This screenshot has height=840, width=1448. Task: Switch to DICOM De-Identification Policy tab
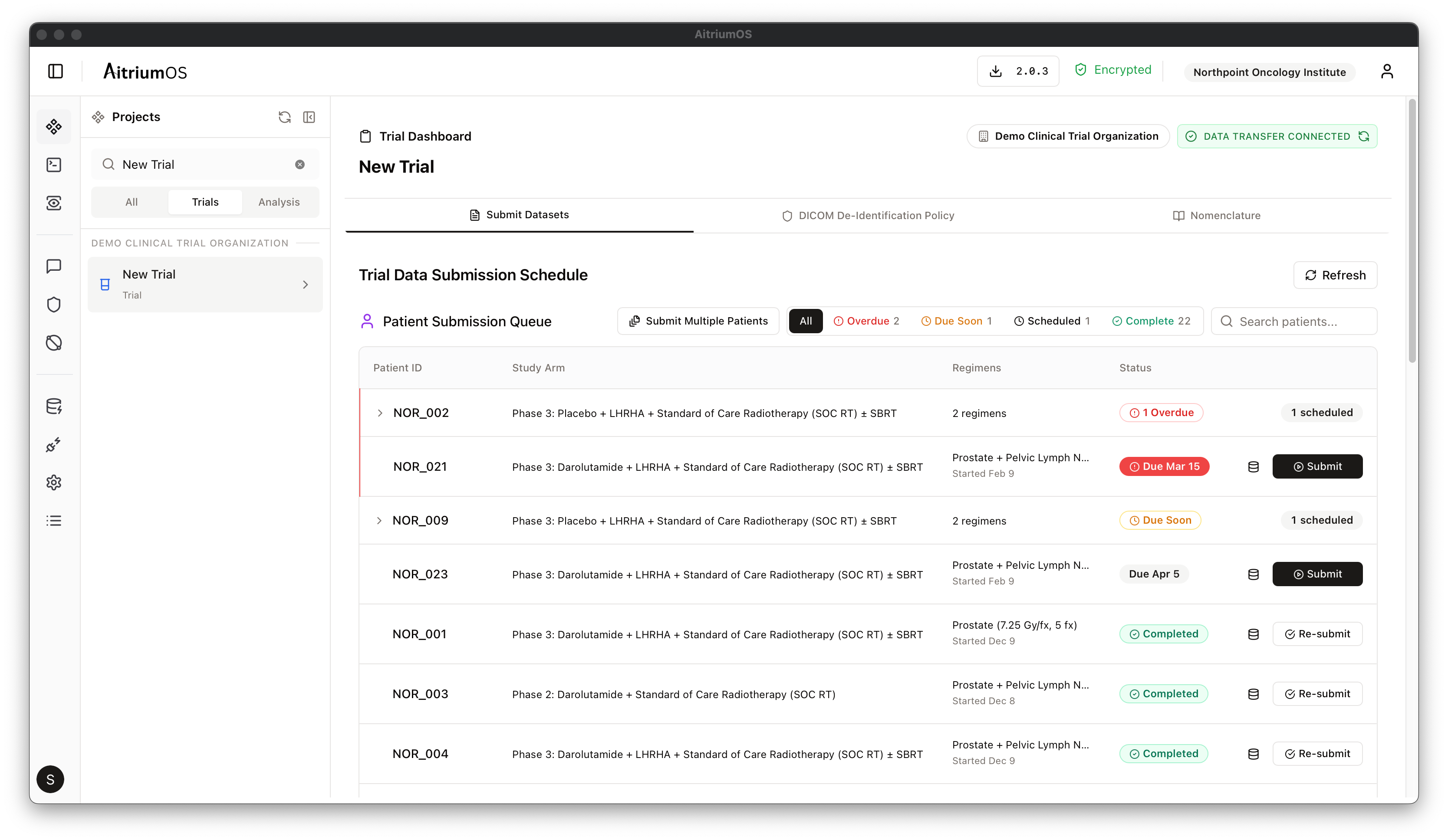pos(868,216)
